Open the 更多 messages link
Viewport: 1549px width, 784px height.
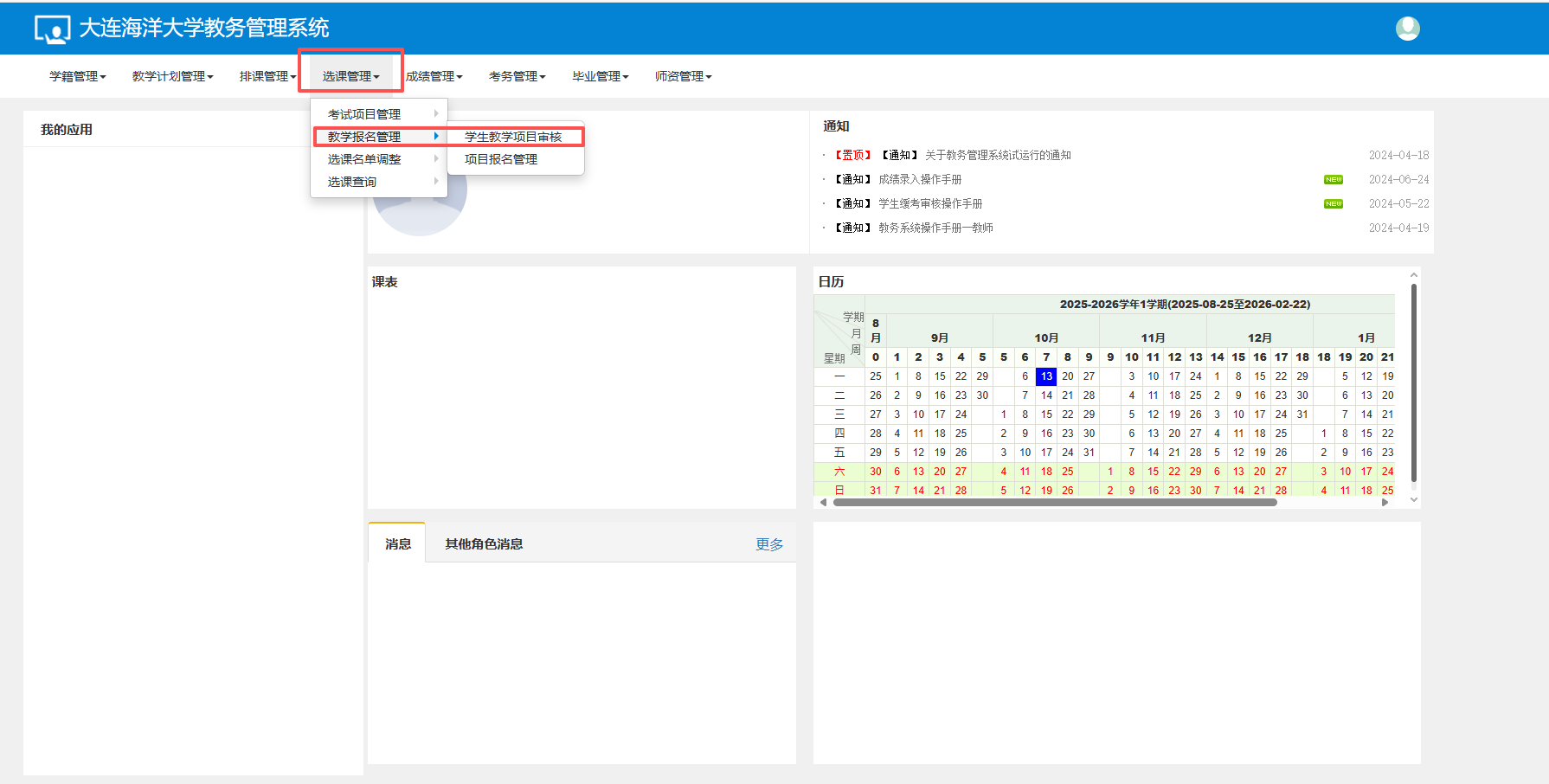[x=768, y=544]
